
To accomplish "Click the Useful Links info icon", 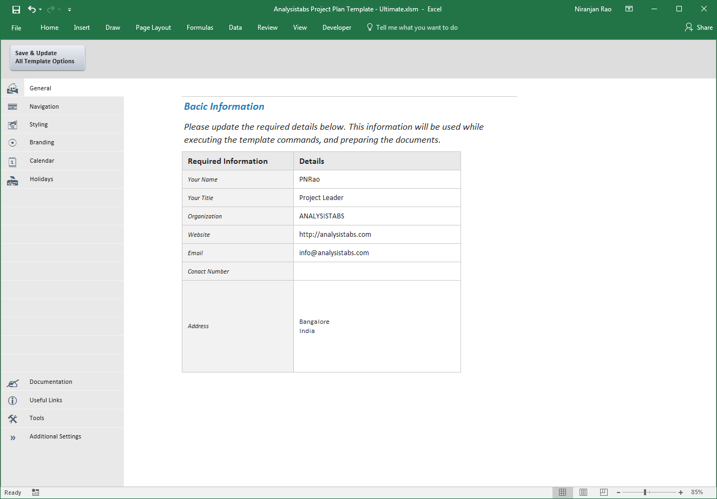I will 12,400.
